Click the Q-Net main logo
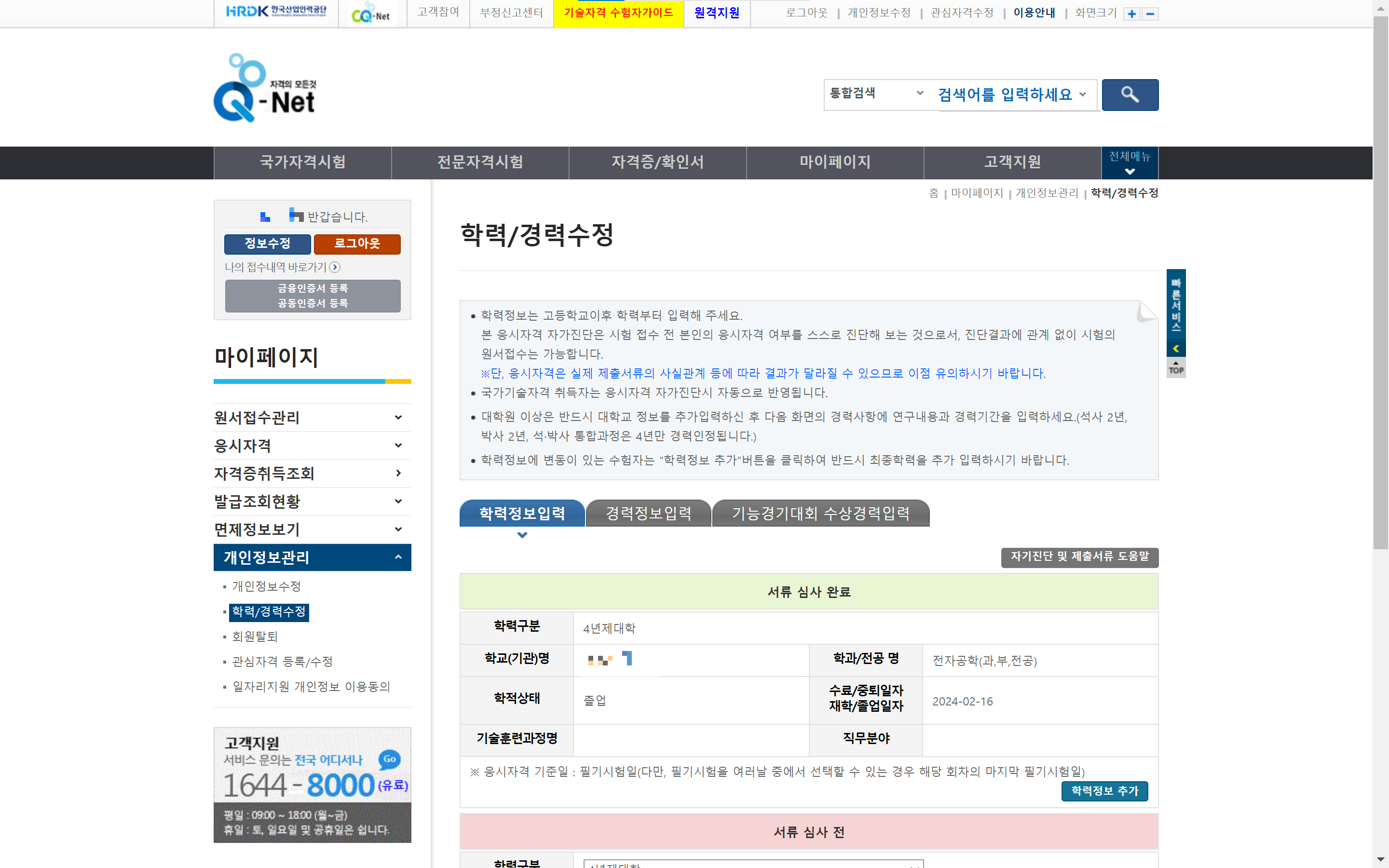 pyautogui.click(x=265, y=88)
